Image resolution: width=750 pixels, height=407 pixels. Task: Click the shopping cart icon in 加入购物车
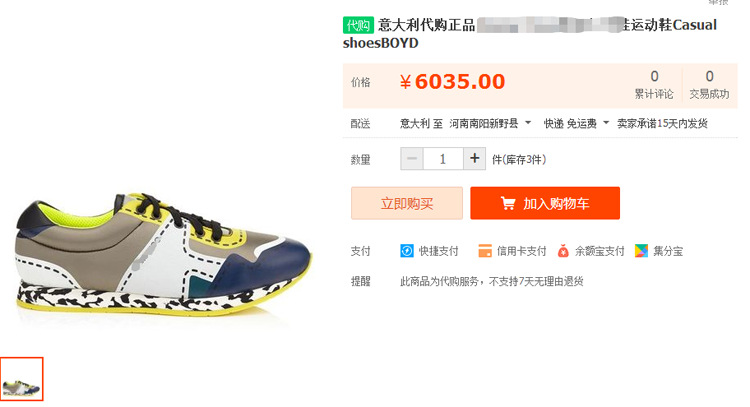click(508, 203)
